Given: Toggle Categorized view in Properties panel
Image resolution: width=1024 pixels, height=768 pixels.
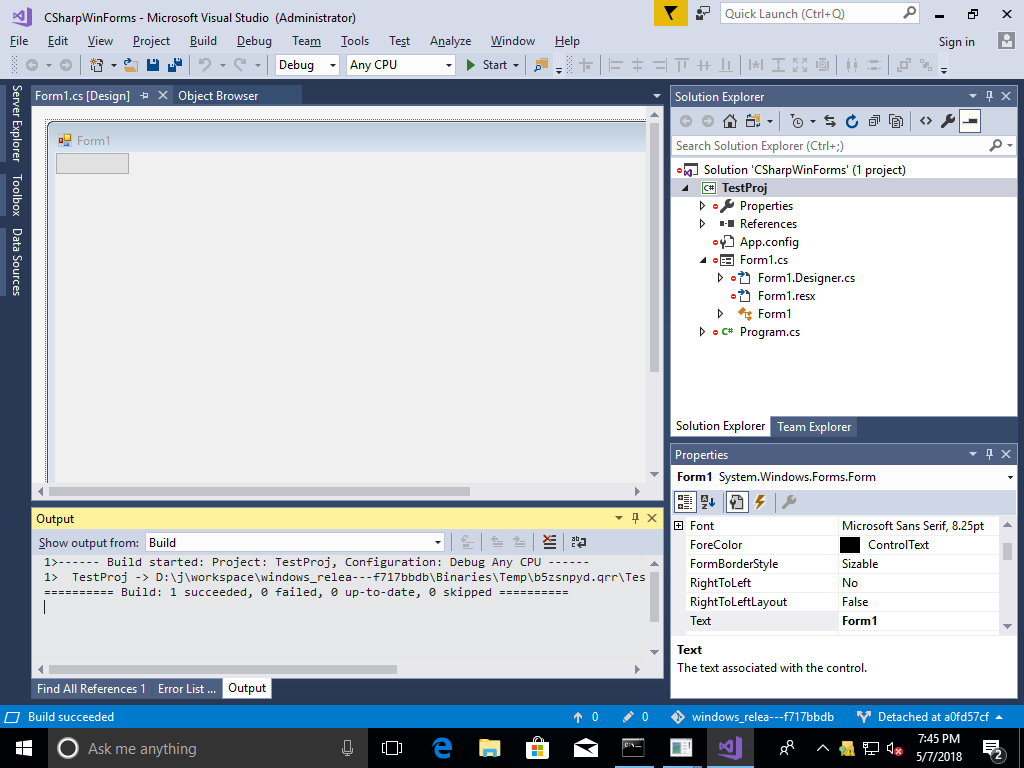Looking at the screenshot, I should pos(684,502).
